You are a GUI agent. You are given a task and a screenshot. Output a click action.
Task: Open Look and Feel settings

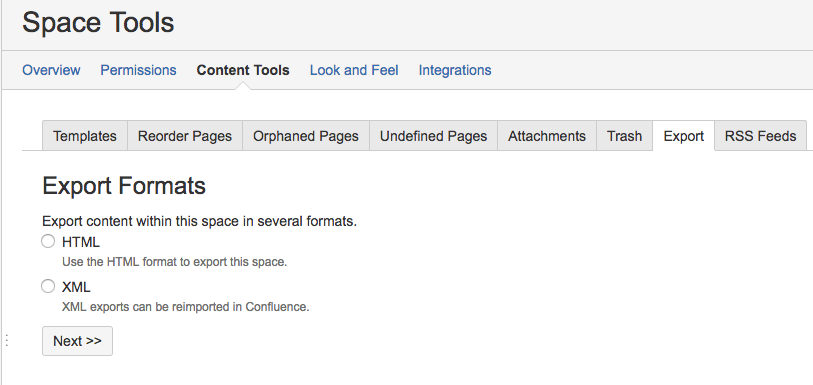[x=354, y=70]
